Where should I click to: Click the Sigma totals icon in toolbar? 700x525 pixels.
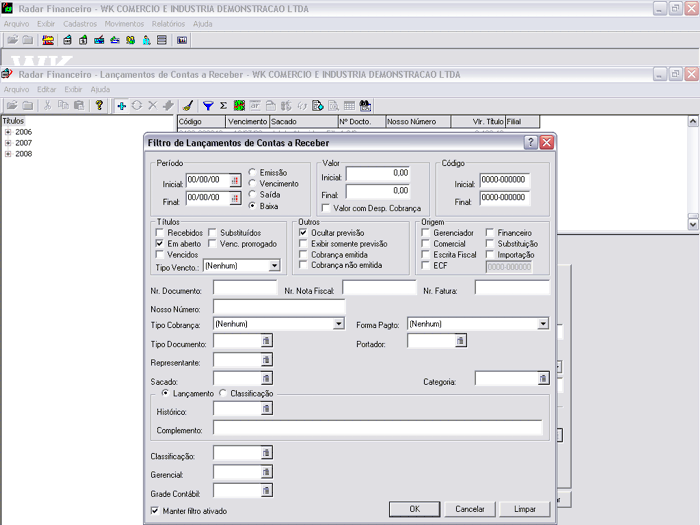(x=223, y=105)
